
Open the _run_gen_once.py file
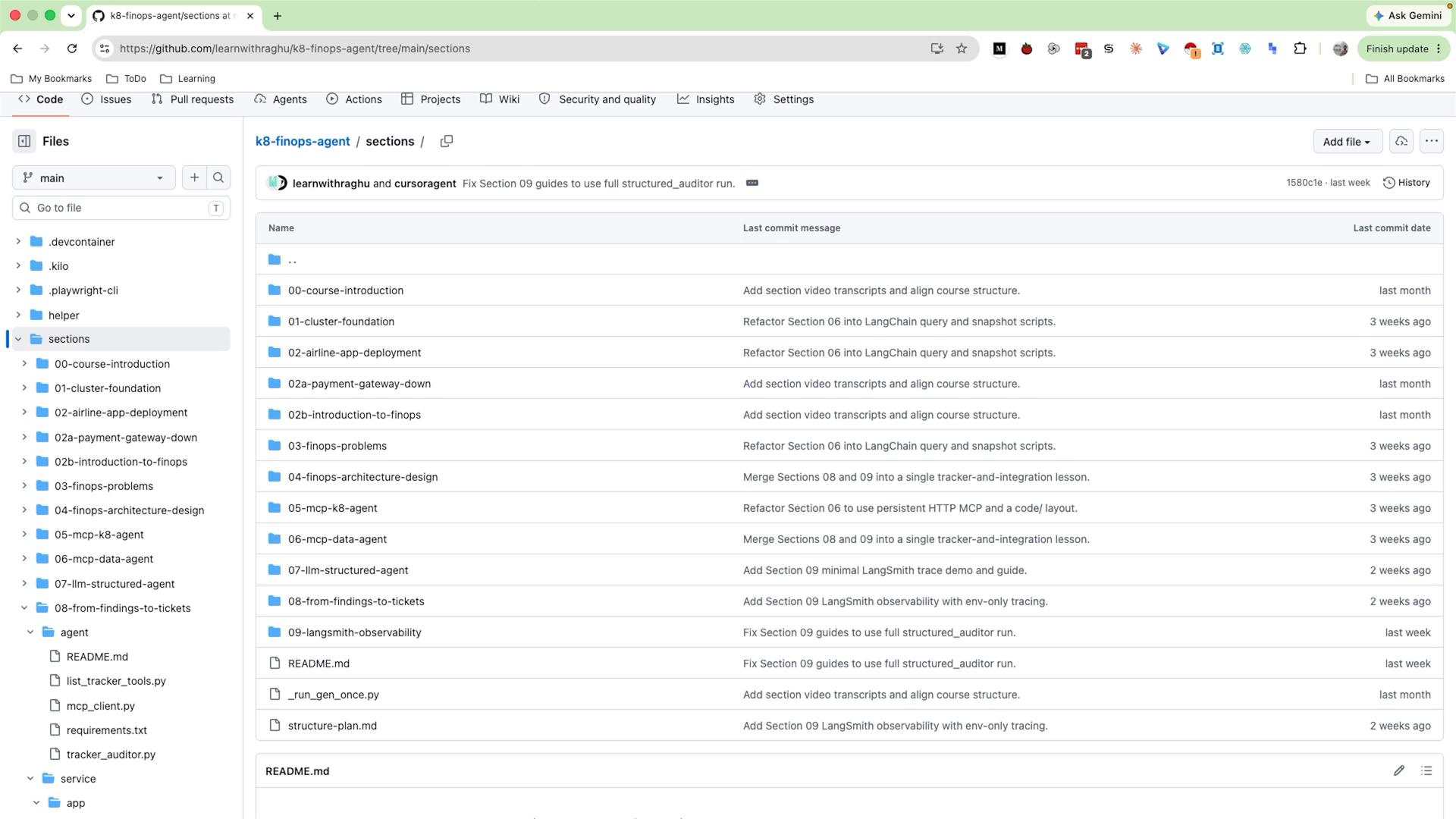point(334,695)
